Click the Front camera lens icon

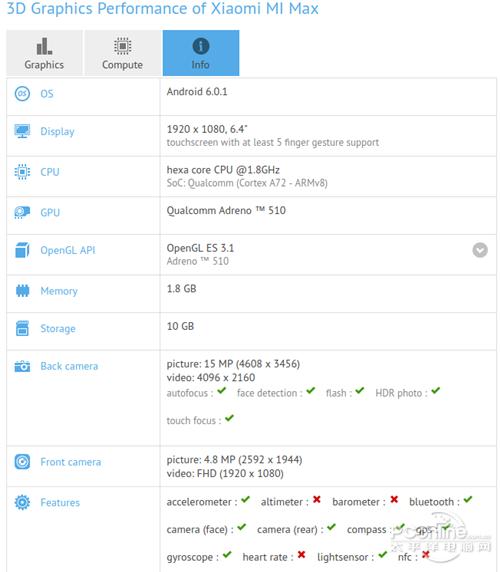point(22,462)
